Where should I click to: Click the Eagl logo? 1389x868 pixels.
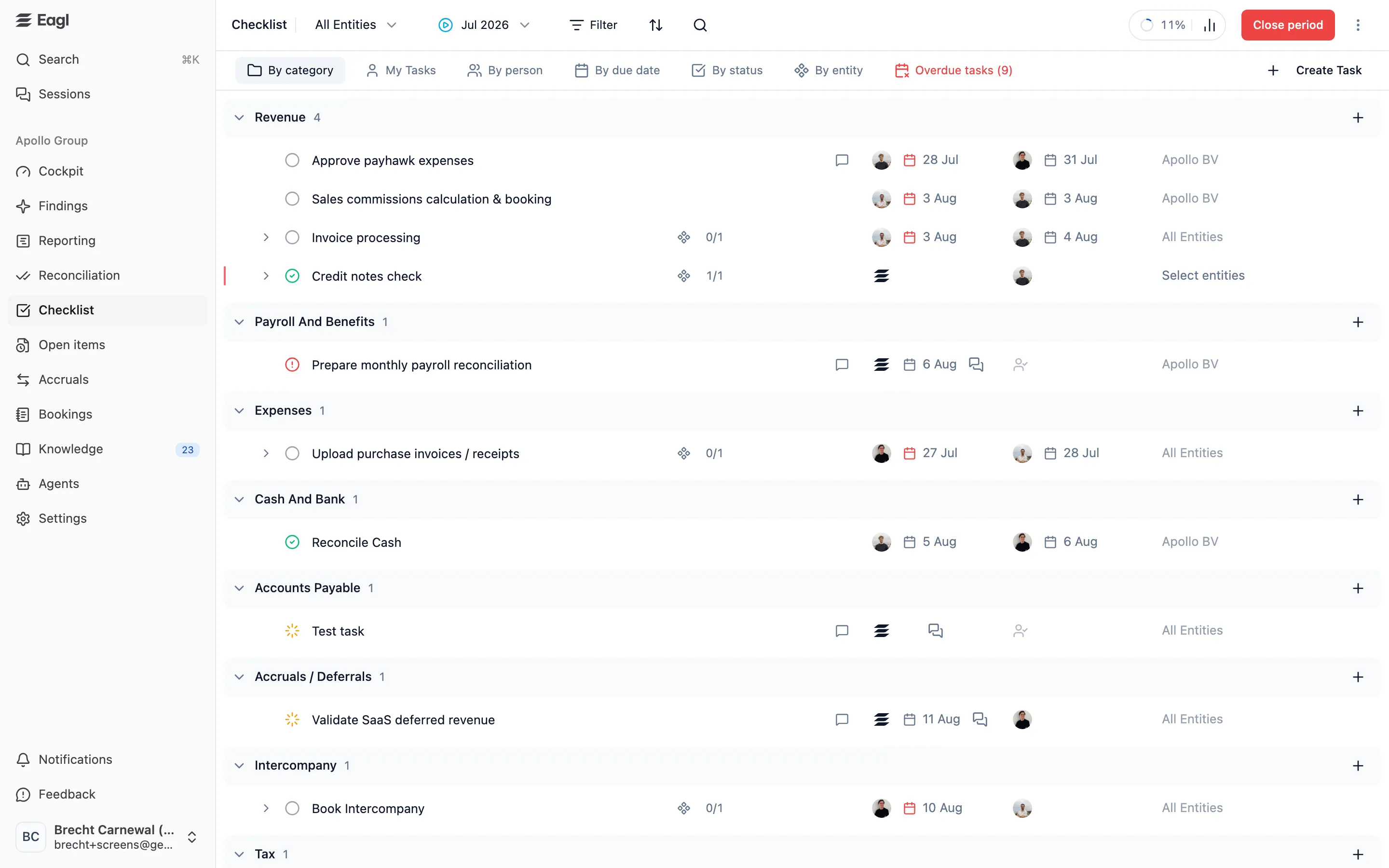(x=42, y=20)
